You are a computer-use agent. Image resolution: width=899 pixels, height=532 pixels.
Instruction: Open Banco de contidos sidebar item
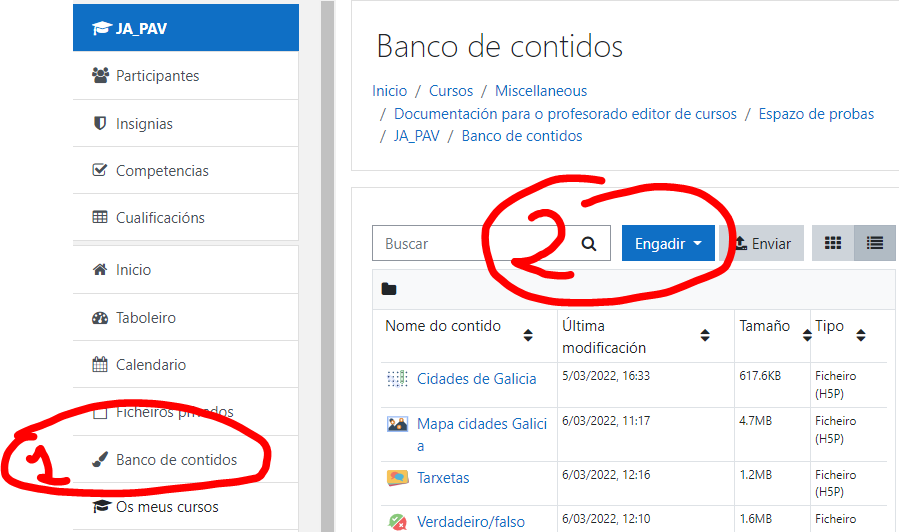176,460
